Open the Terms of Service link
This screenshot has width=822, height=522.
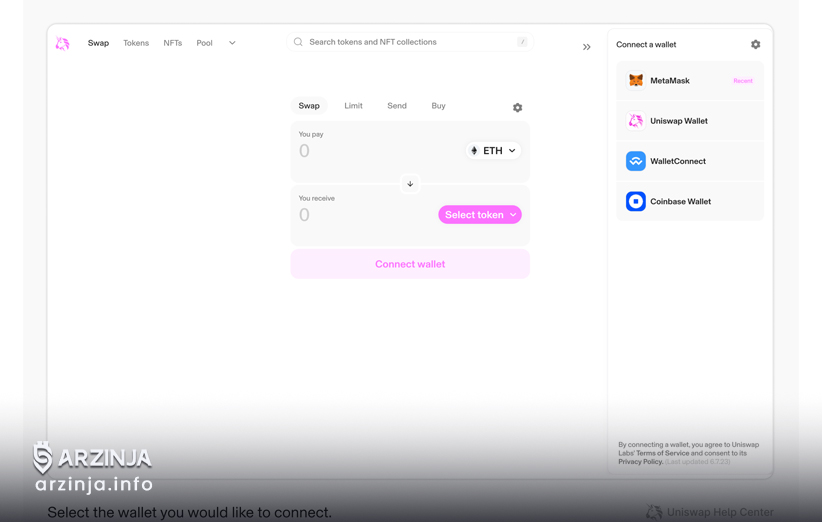coord(663,453)
